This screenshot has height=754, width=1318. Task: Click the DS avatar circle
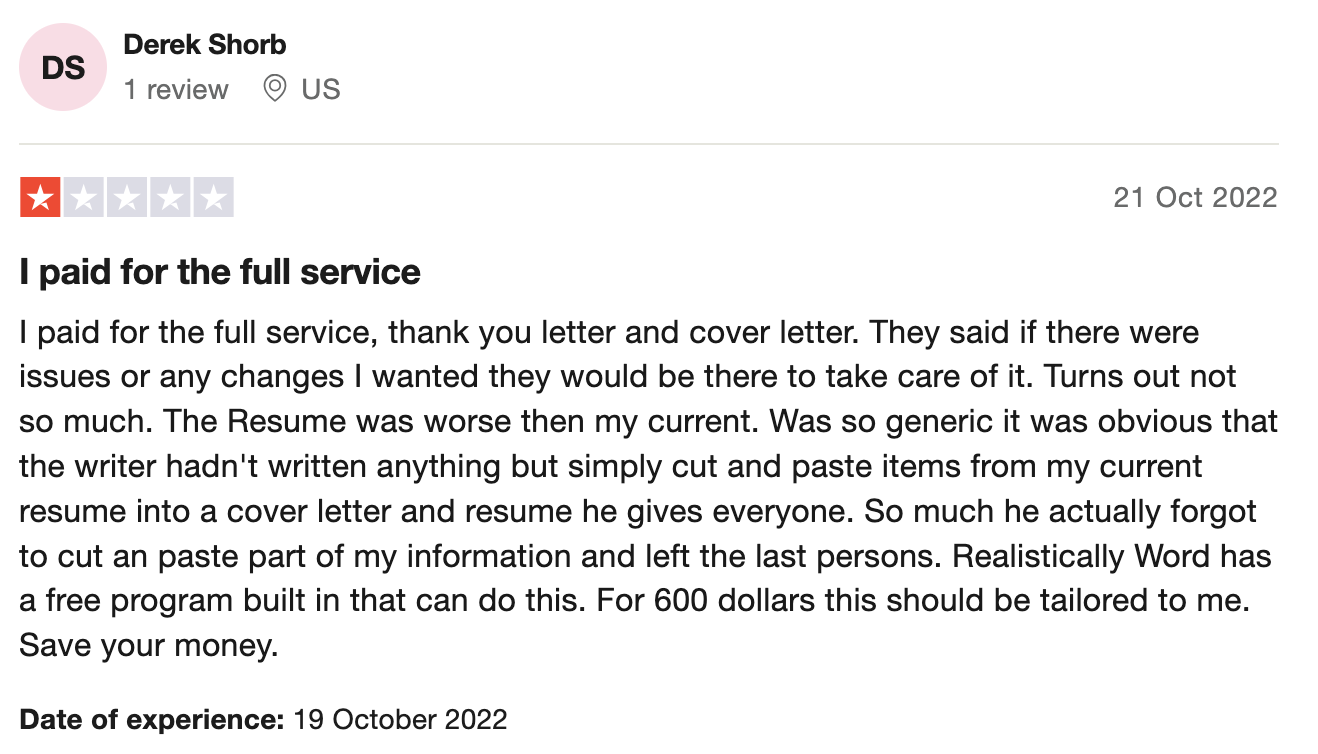pyautogui.click(x=63, y=67)
